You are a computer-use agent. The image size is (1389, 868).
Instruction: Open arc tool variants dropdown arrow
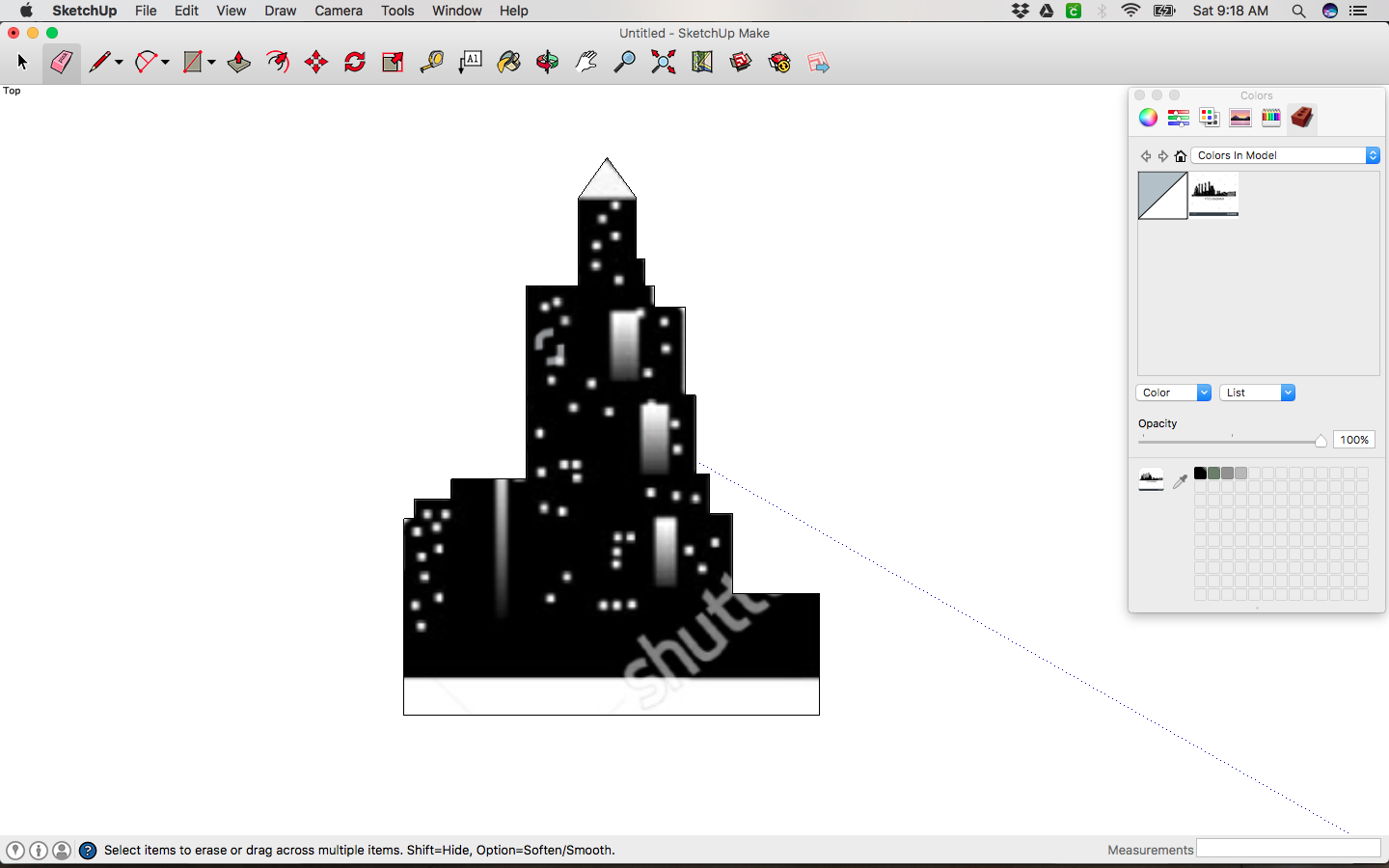(165, 63)
